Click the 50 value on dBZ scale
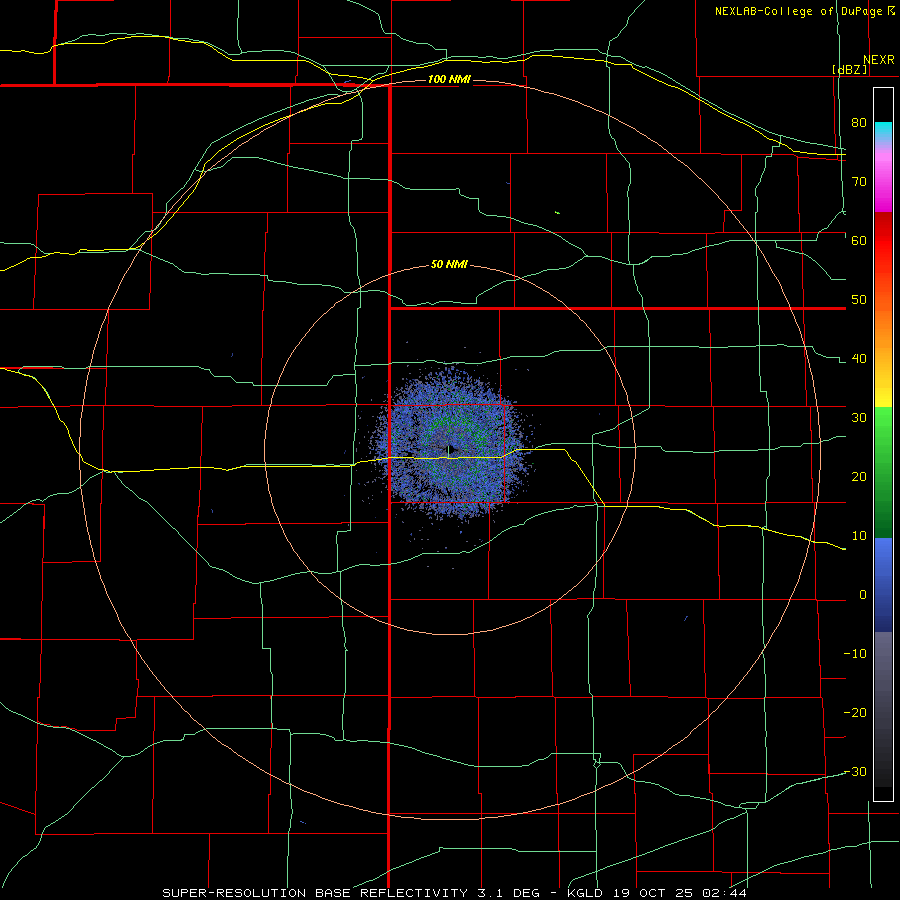 click(x=859, y=300)
